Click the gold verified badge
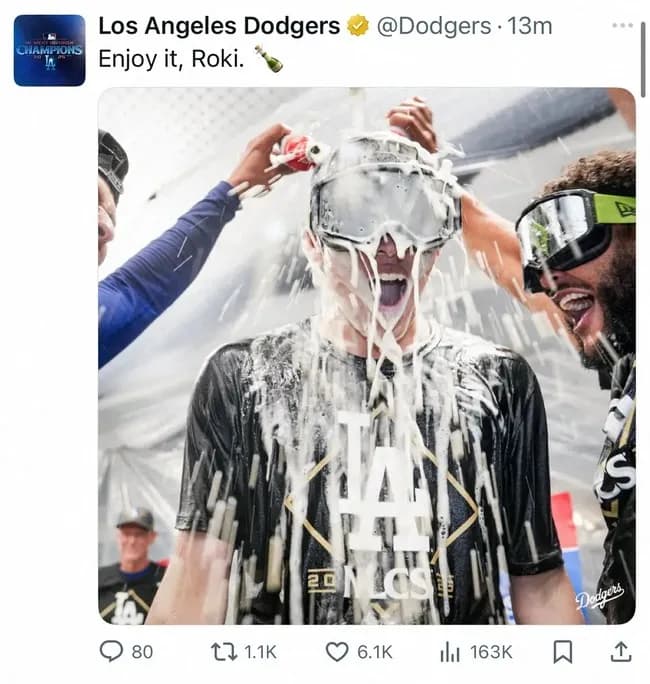Screen dimensions: 650x684 pyautogui.click(x=358, y=27)
